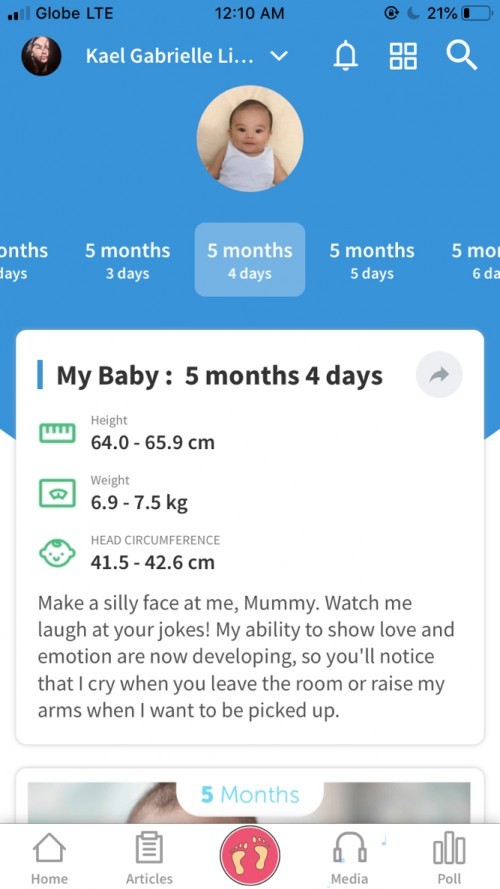Open the user profile avatar
This screenshot has height=889, width=500.
[x=41, y=57]
